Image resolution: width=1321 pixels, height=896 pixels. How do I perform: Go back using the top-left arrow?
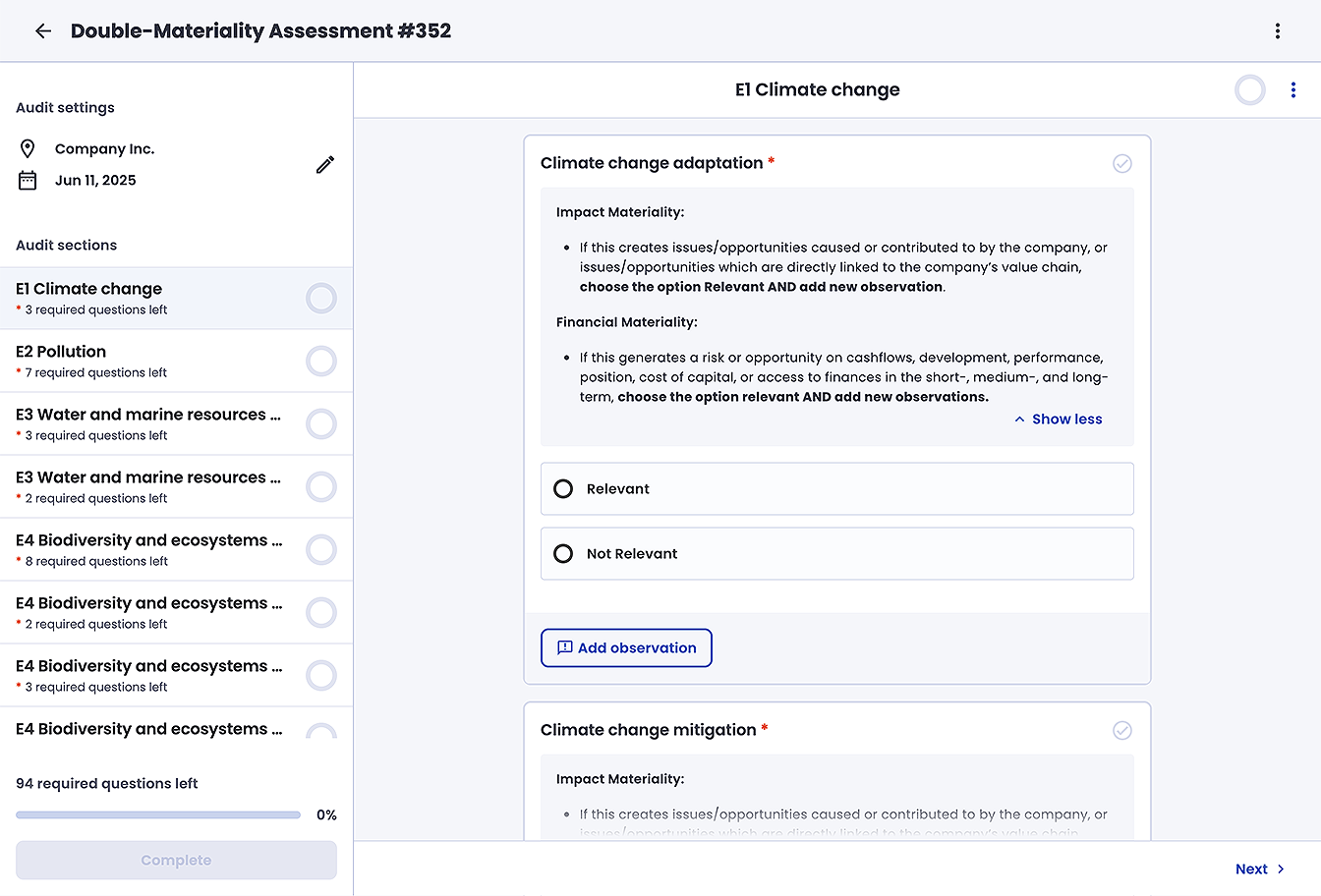coord(43,30)
